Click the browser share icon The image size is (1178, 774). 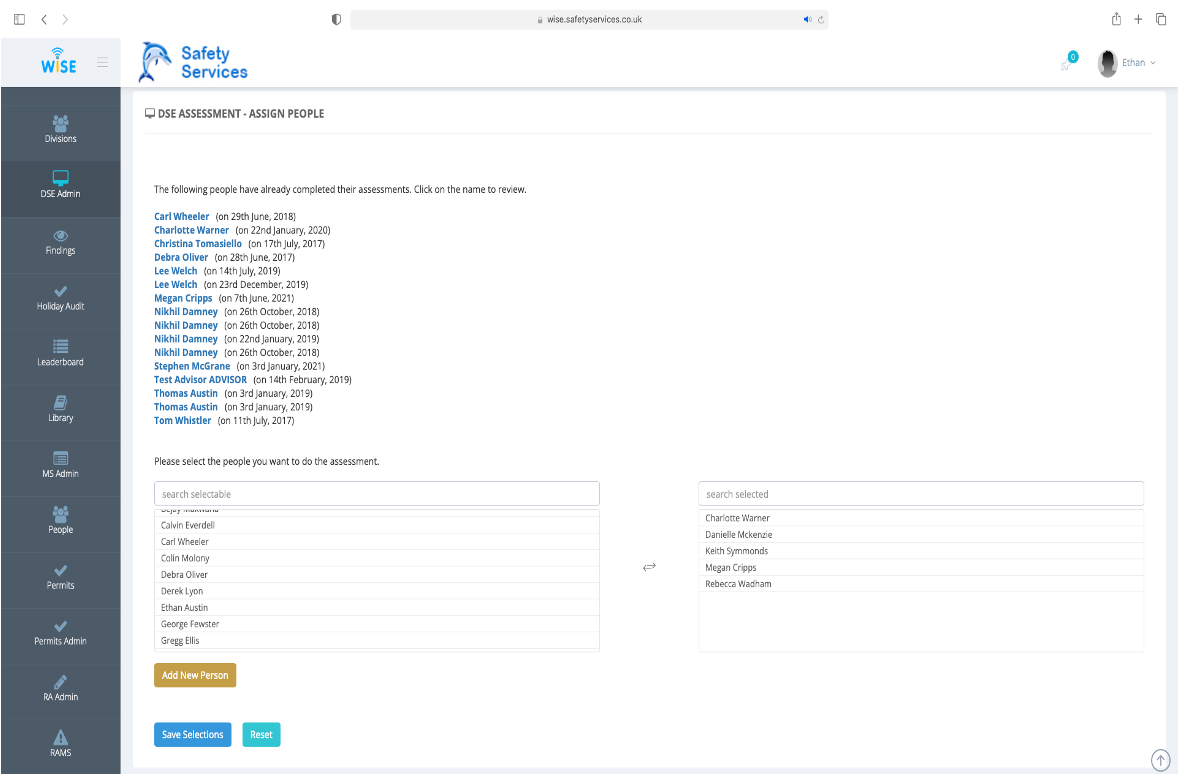(1116, 19)
